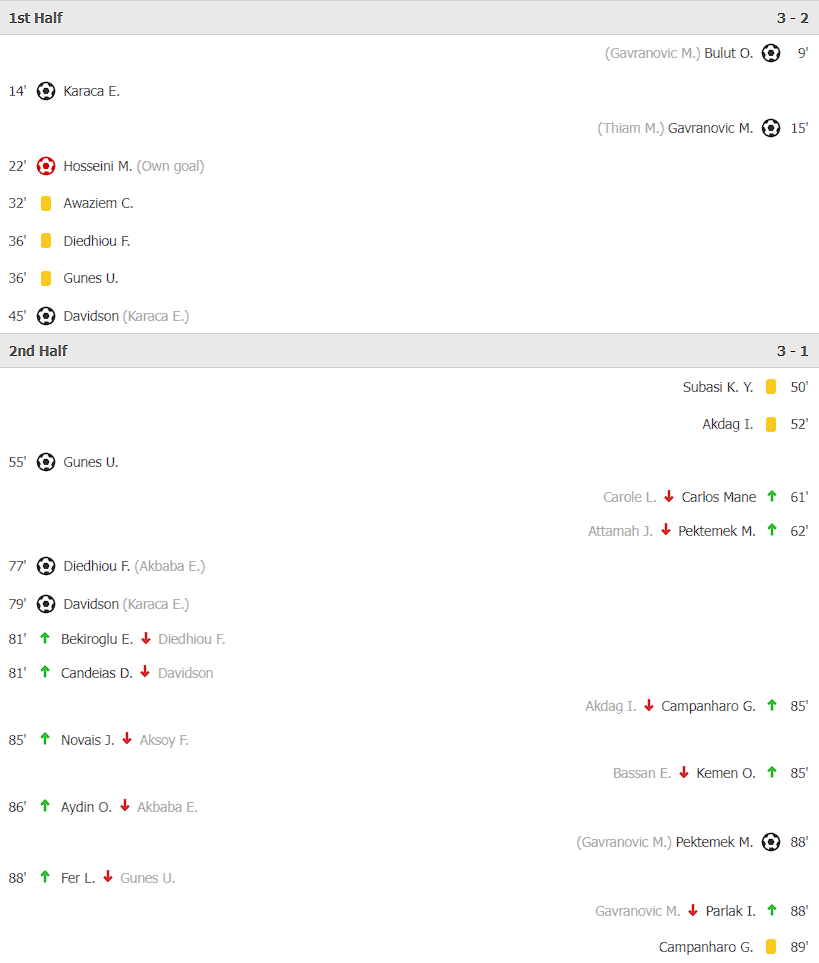Click the goal icon for Pektemek M. at 88'
The width and height of the screenshot is (819, 963).
tap(770, 842)
